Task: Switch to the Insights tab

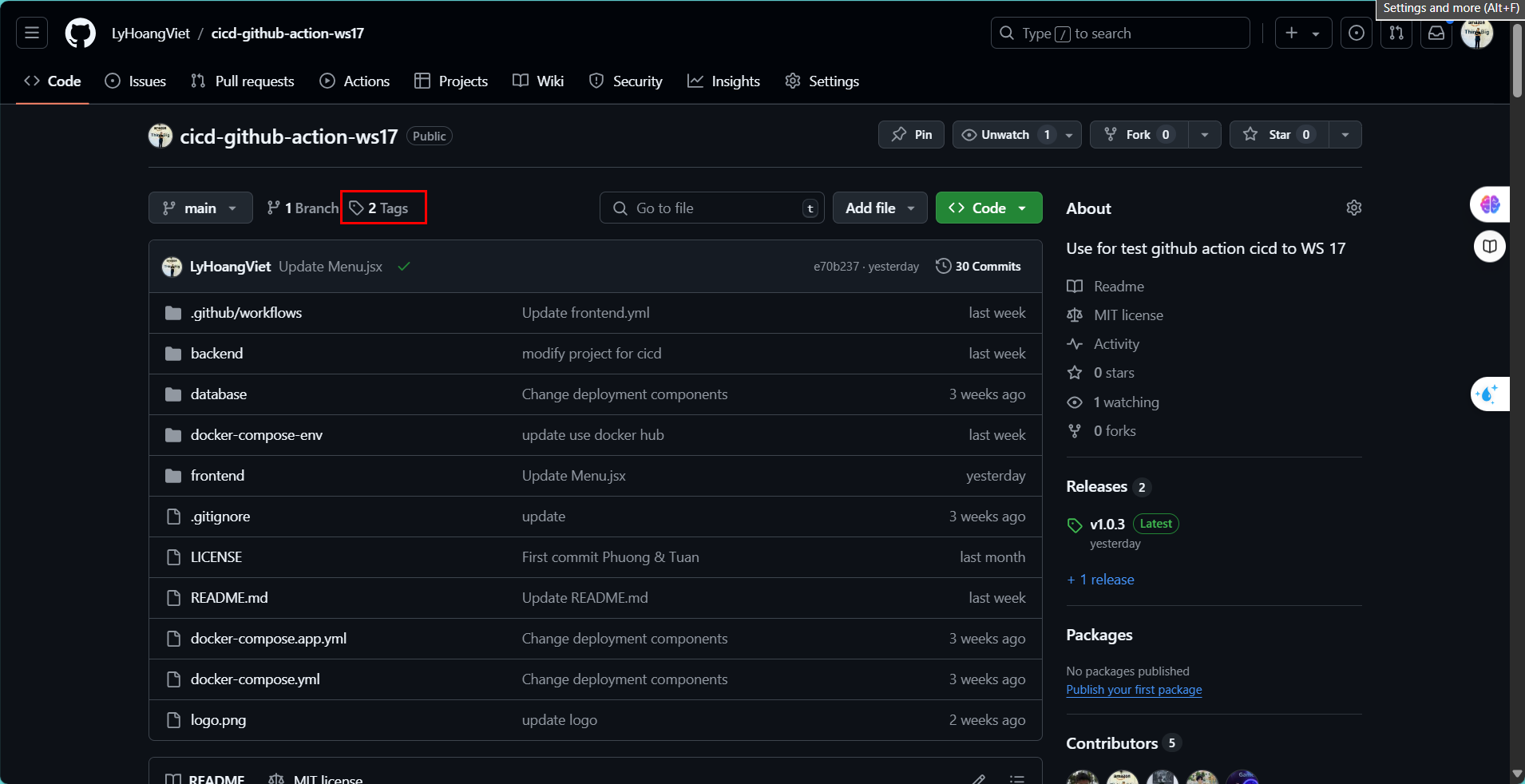Action: coord(723,81)
